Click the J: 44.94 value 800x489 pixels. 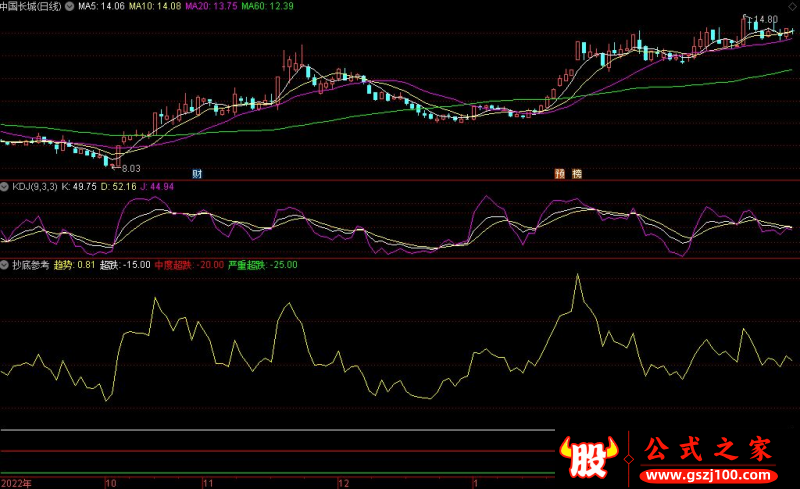(x=157, y=187)
